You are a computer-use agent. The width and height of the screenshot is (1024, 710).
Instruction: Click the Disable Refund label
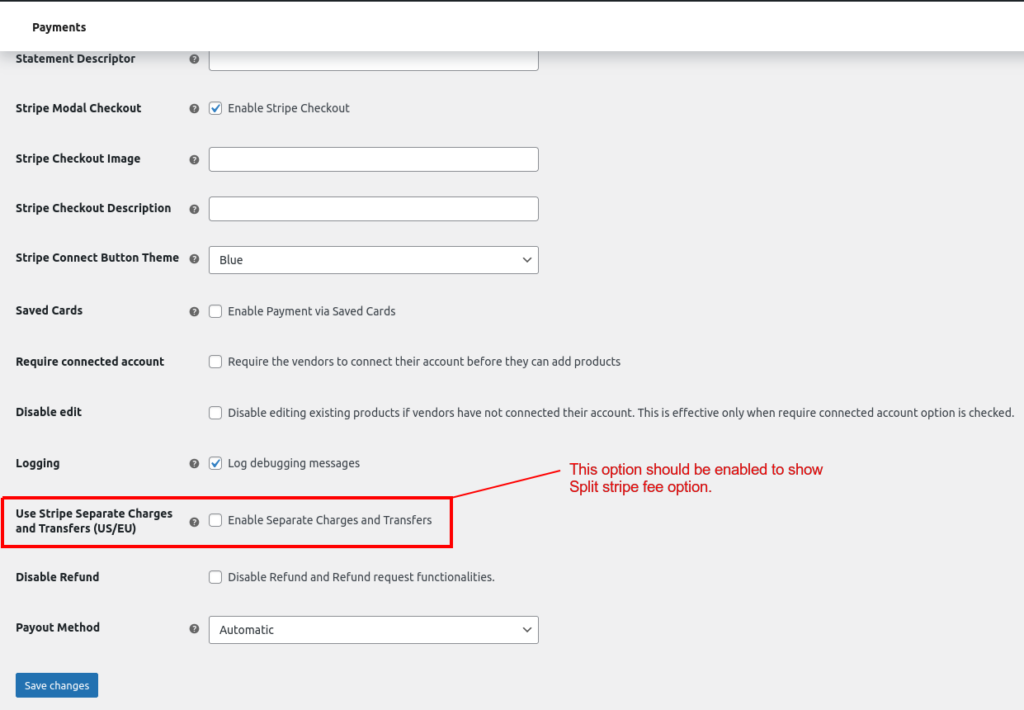click(x=57, y=577)
